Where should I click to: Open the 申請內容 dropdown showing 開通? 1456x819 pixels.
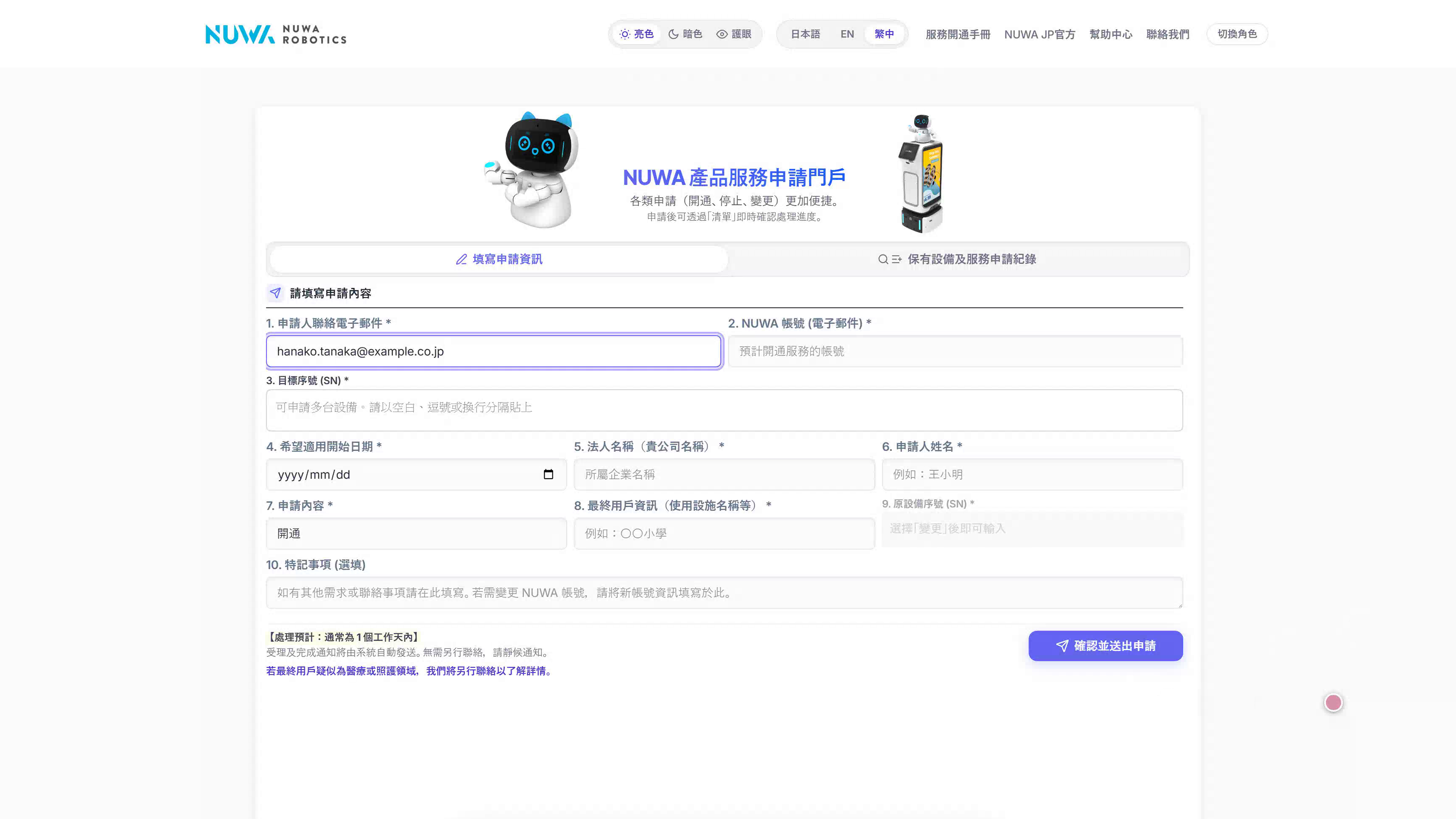point(416,533)
